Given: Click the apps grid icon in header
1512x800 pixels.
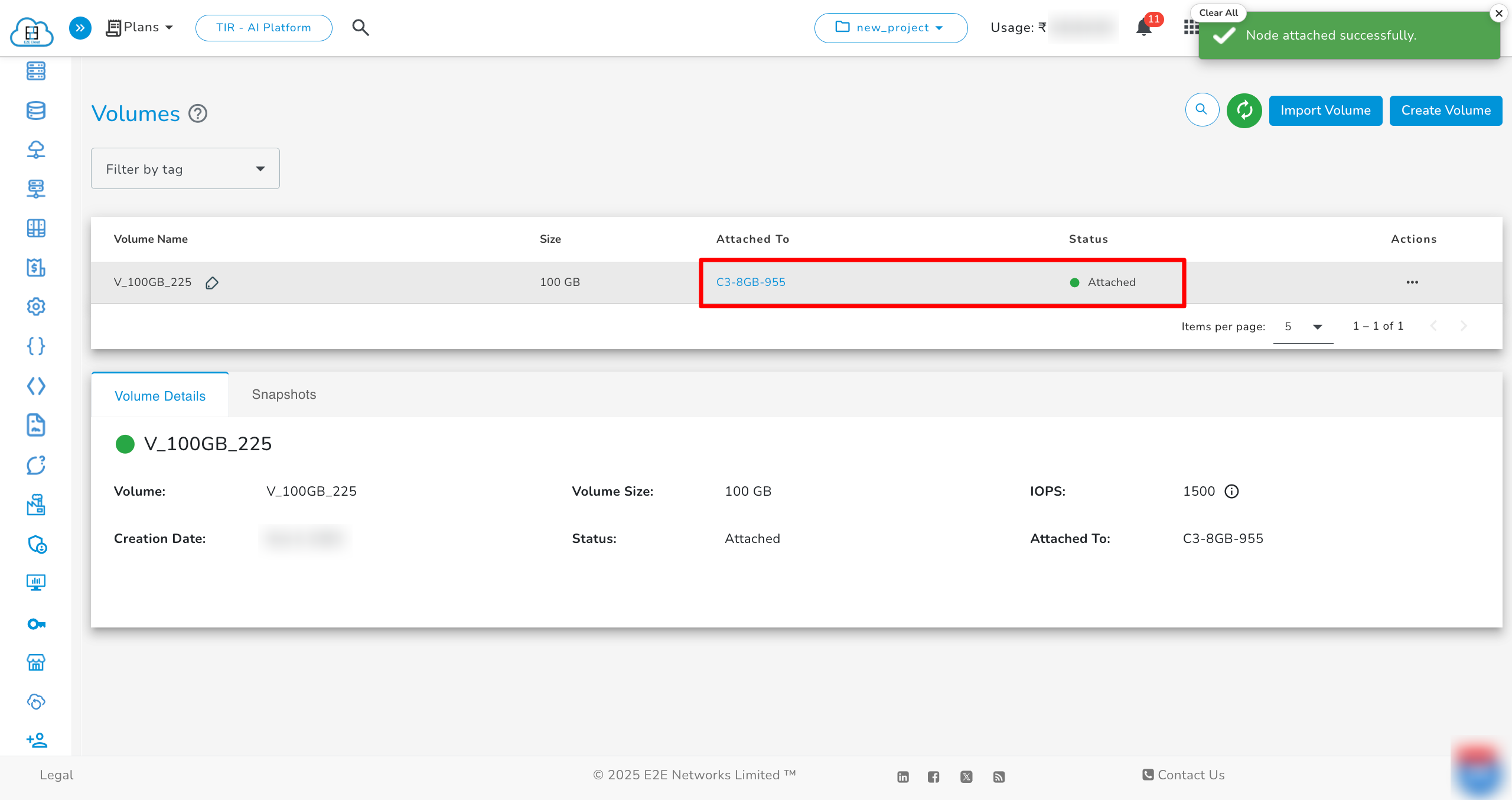Looking at the screenshot, I should (x=1190, y=28).
